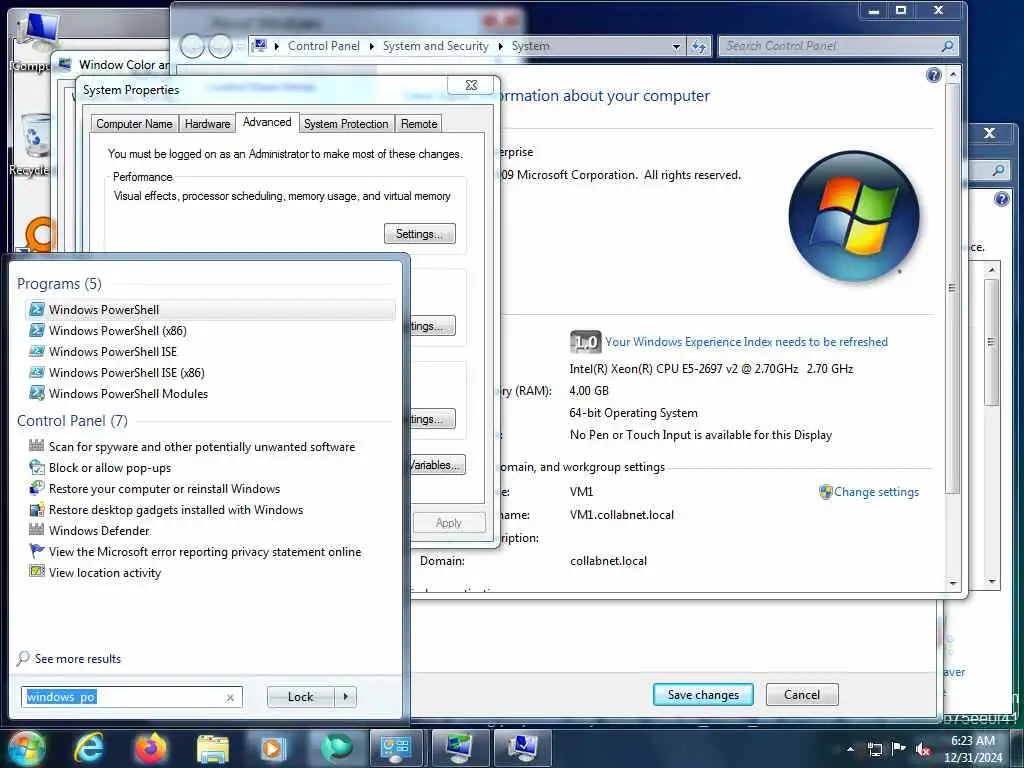Click the help icon in System window
The height and width of the screenshot is (768, 1024).
click(x=934, y=75)
